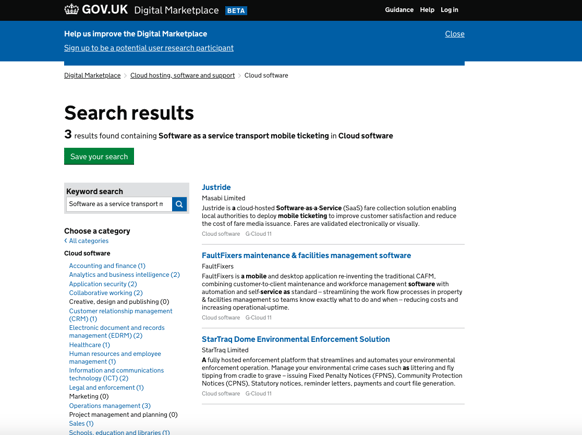Open the Justride result
This screenshot has width=582, height=435.
(216, 187)
